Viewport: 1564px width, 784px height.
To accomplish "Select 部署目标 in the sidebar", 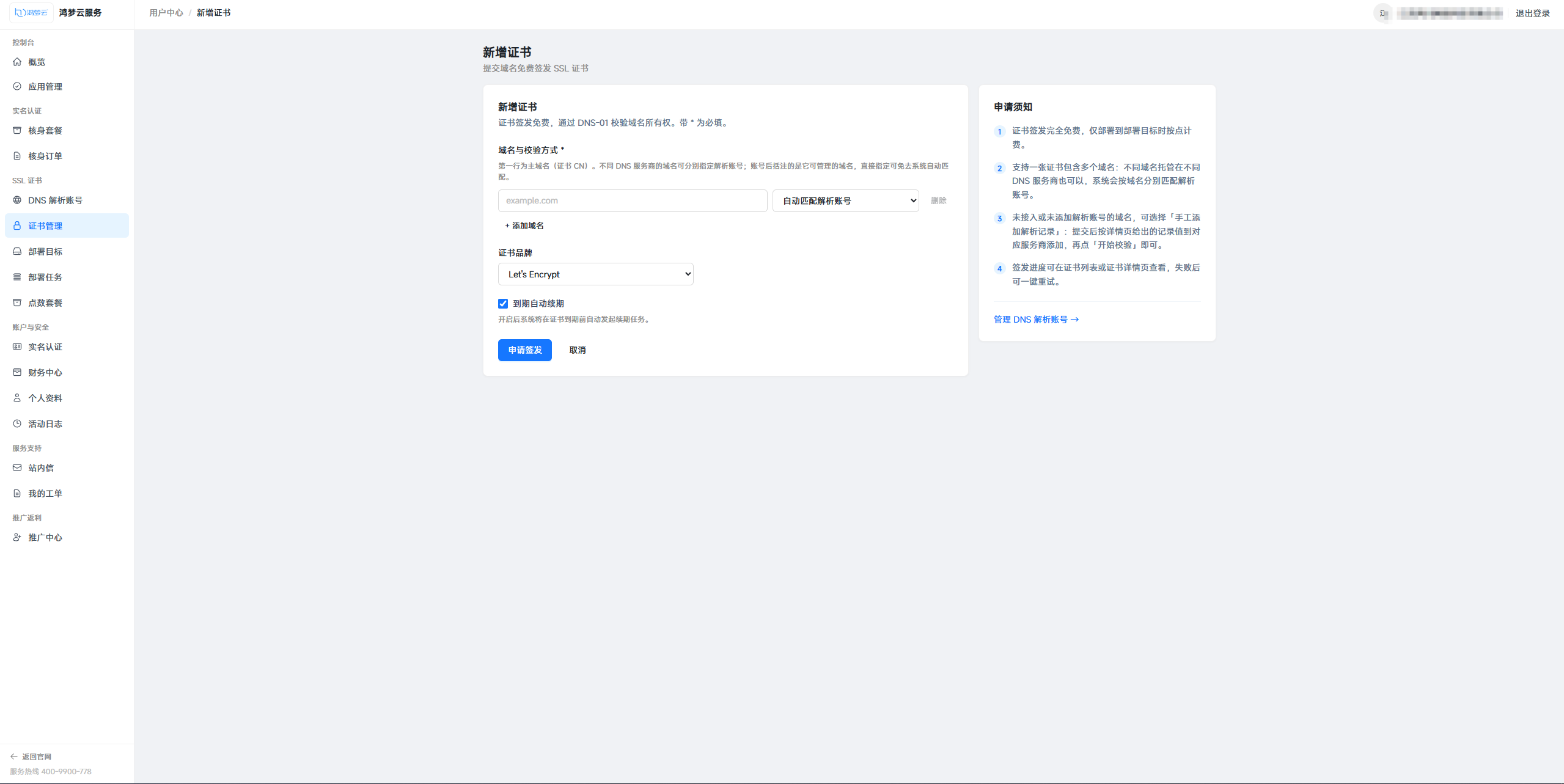I will pyautogui.click(x=67, y=251).
